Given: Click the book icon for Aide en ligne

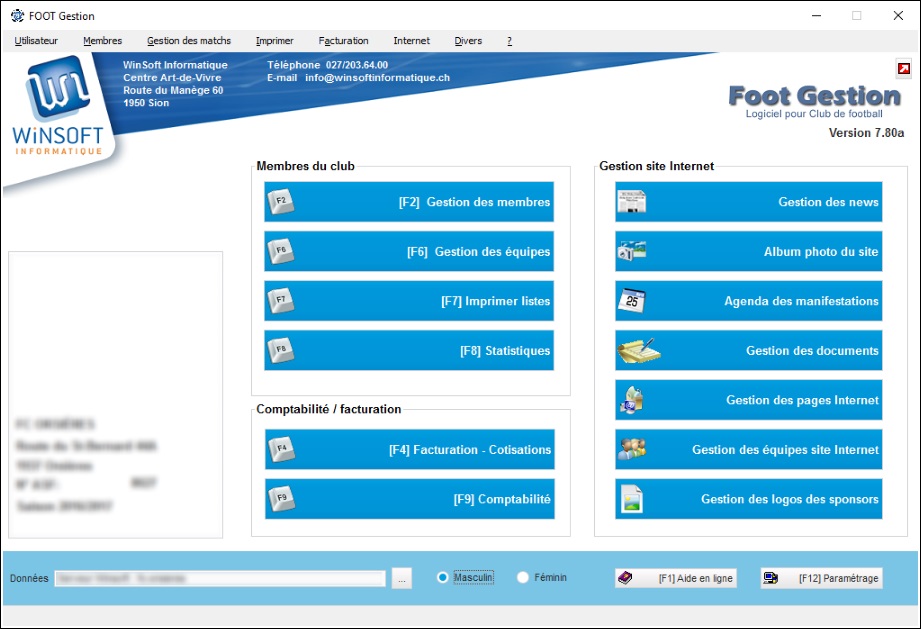Looking at the screenshot, I should pos(626,578).
